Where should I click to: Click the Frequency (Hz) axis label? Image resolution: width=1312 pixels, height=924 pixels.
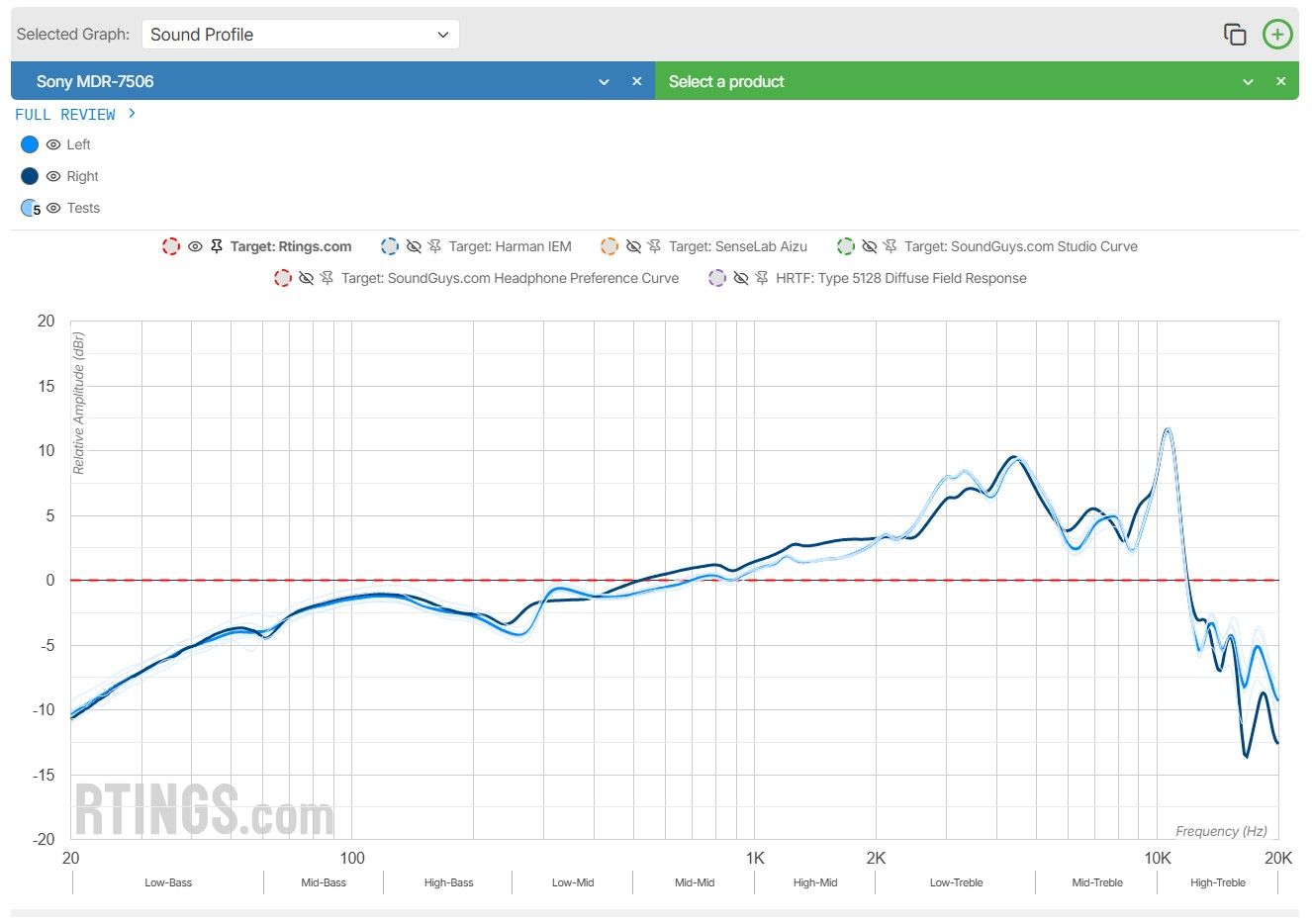tap(1221, 831)
